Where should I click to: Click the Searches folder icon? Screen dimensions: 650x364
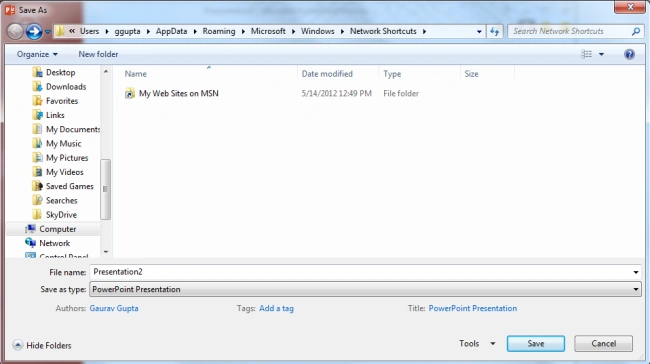[x=37, y=200]
